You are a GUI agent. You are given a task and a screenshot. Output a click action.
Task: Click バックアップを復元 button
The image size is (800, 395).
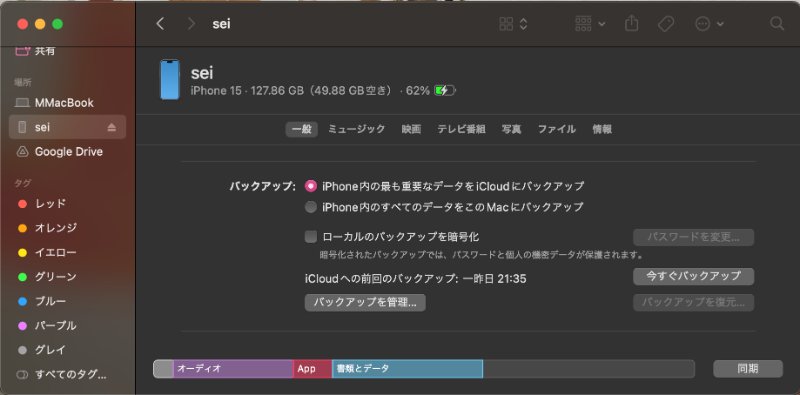point(693,302)
